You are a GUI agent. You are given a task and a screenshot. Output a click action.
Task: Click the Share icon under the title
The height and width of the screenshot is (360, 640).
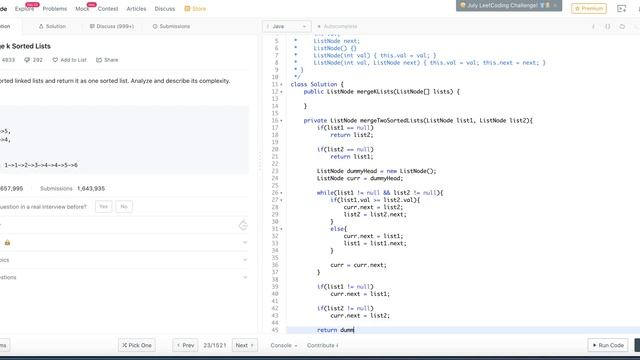pyautogui.click(x=99, y=60)
